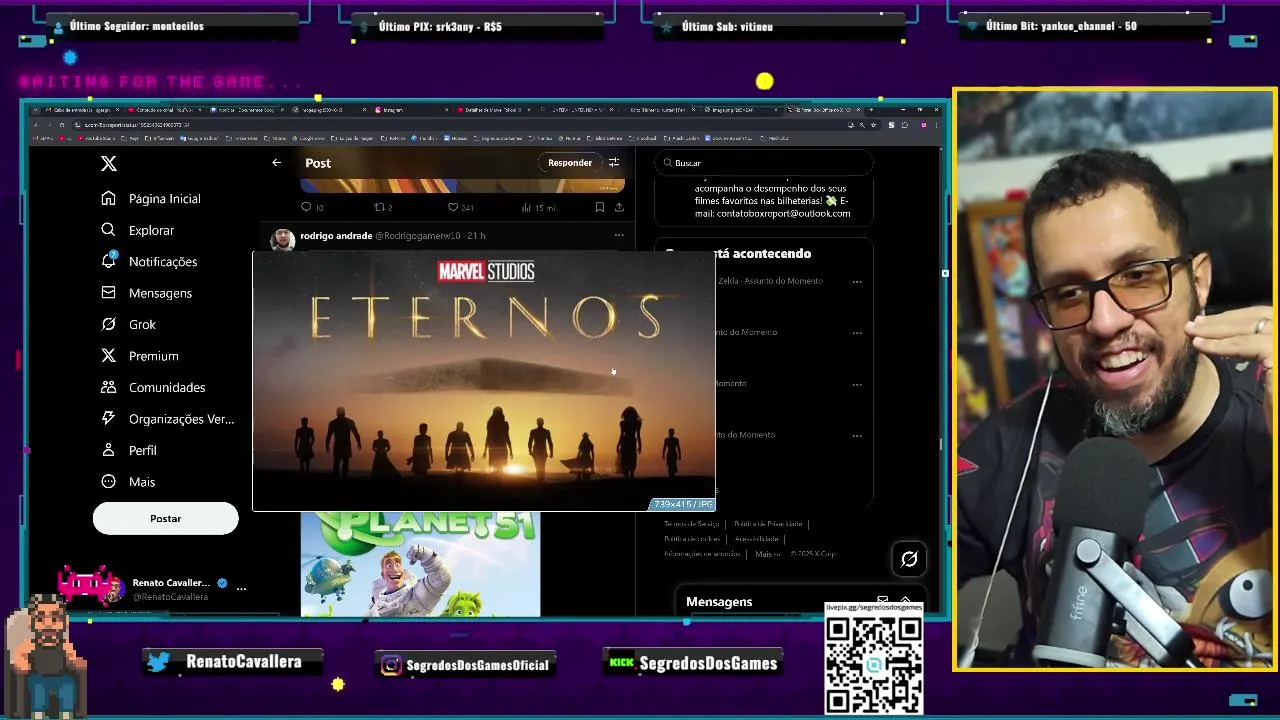
Task: Expand the footer Mais ... menu
Action: pos(768,554)
